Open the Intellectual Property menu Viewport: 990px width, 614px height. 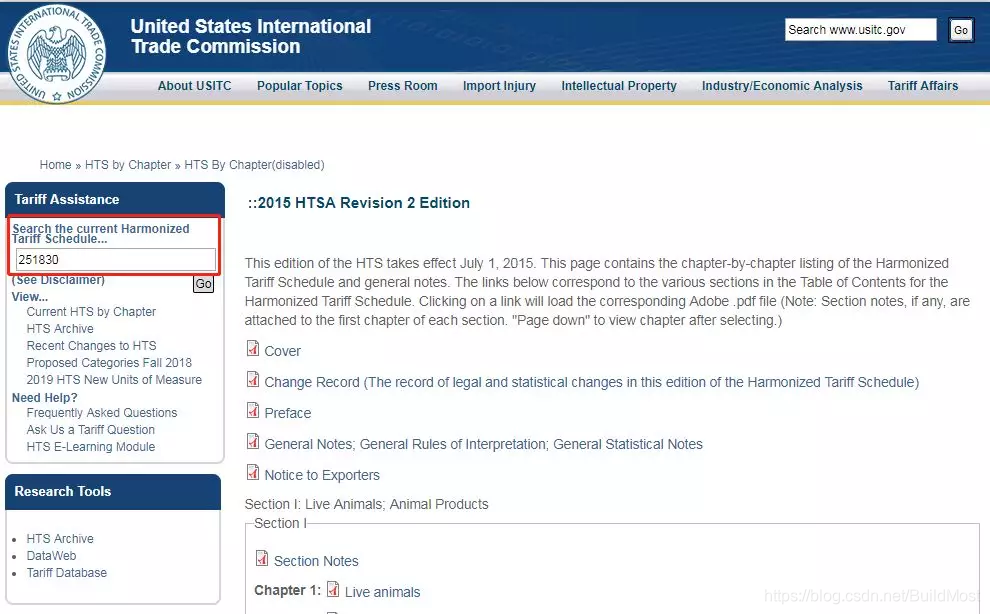[619, 86]
